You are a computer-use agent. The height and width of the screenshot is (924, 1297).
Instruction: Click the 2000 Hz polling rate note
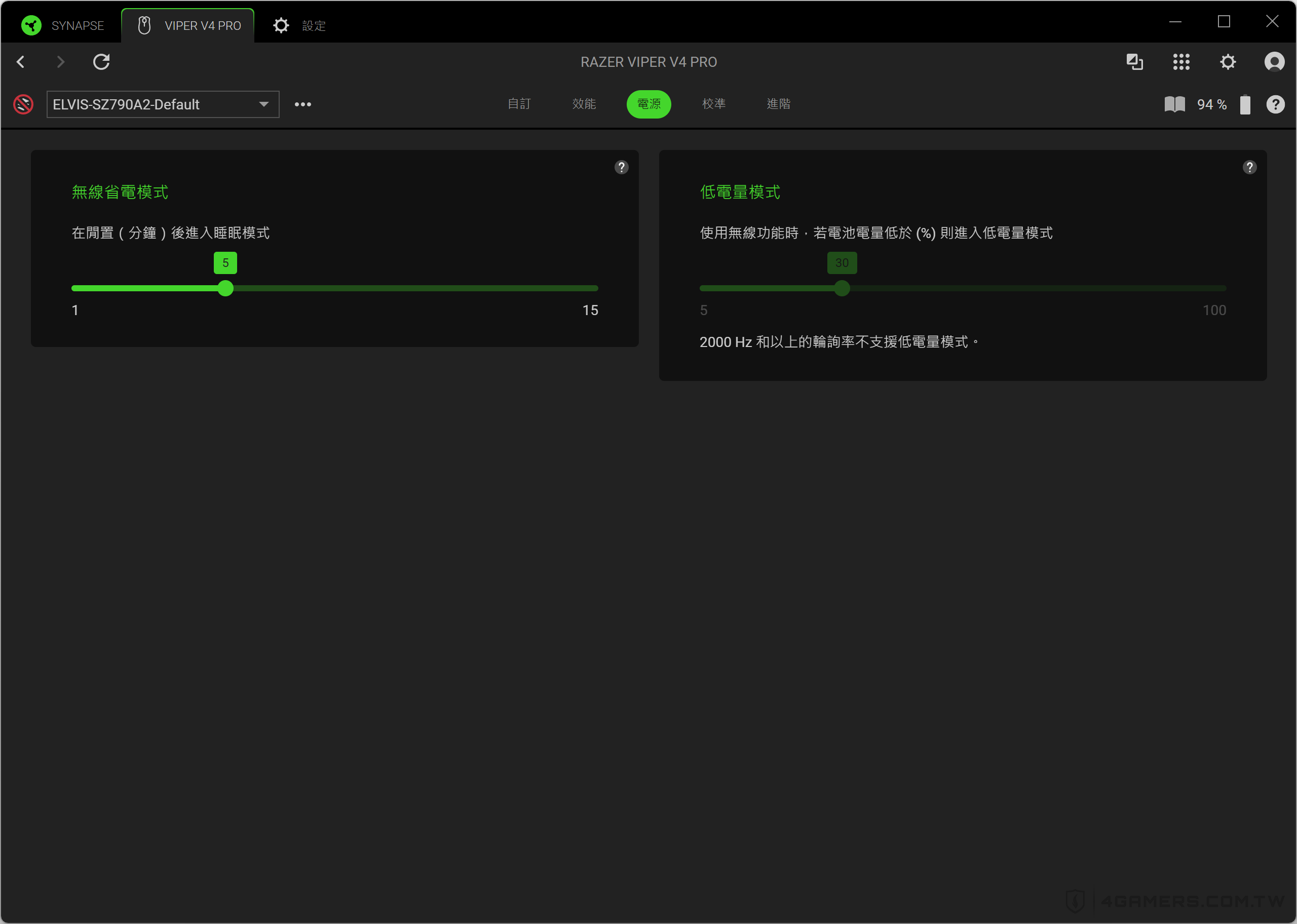839,342
